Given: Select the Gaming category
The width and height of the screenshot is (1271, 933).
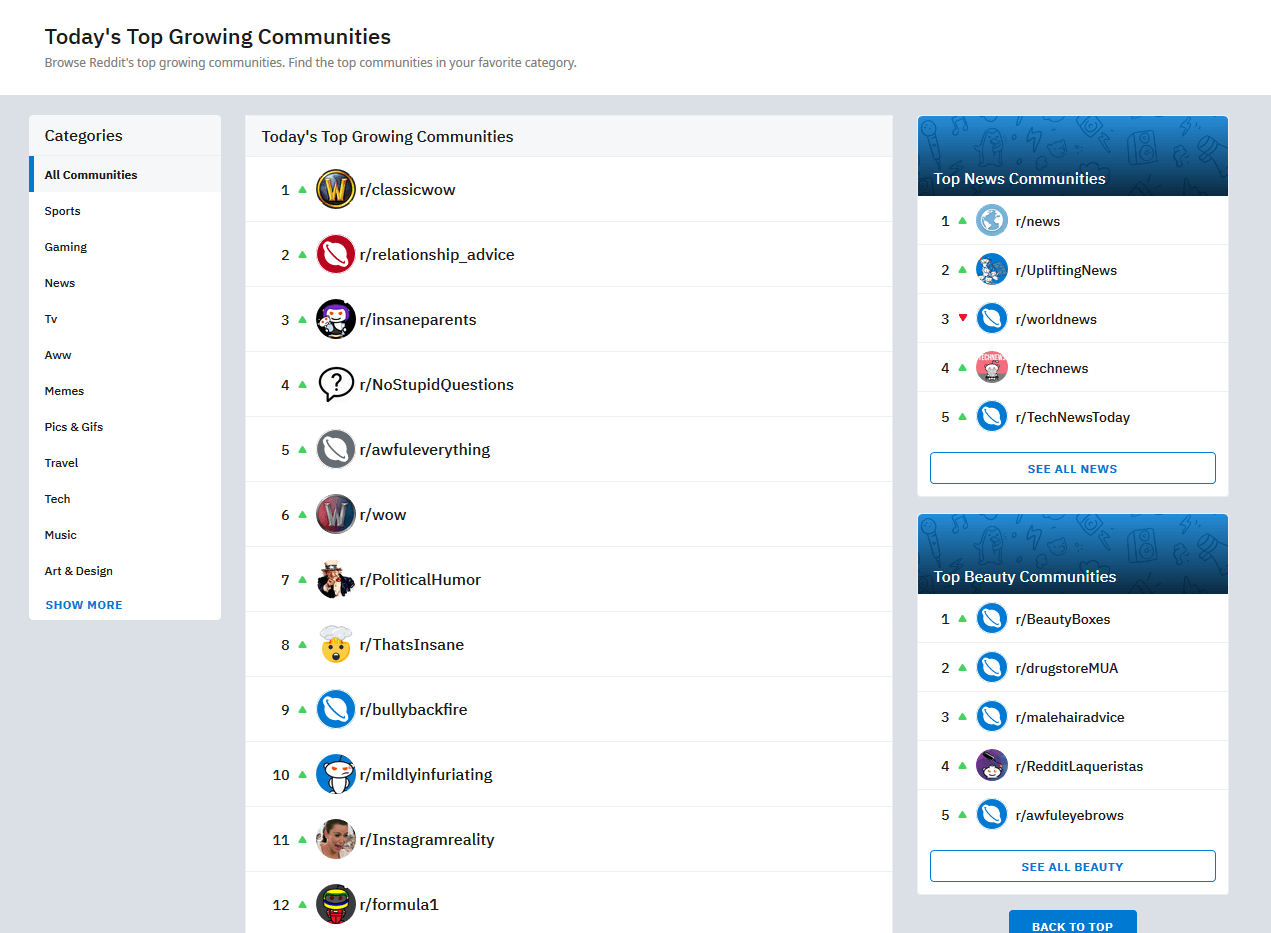Looking at the screenshot, I should click(66, 247).
